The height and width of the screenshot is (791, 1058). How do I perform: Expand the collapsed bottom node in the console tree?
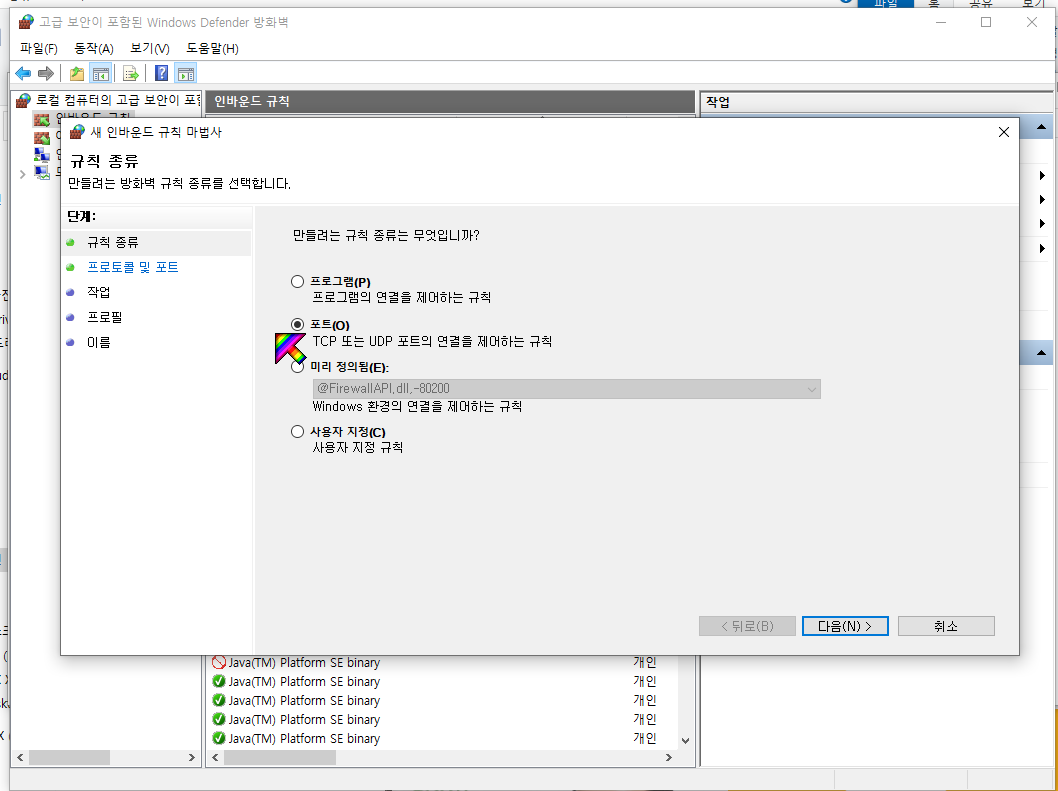[x=22, y=174]
